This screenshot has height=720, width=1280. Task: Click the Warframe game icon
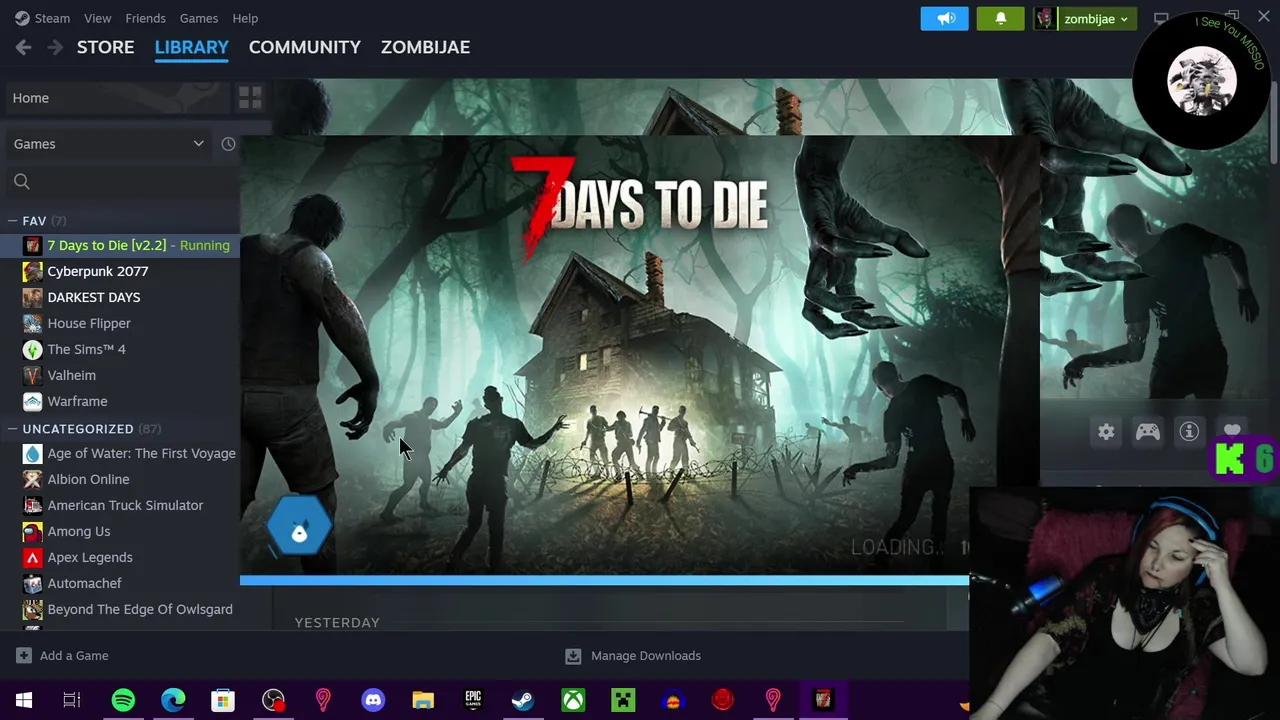(33, 401)
